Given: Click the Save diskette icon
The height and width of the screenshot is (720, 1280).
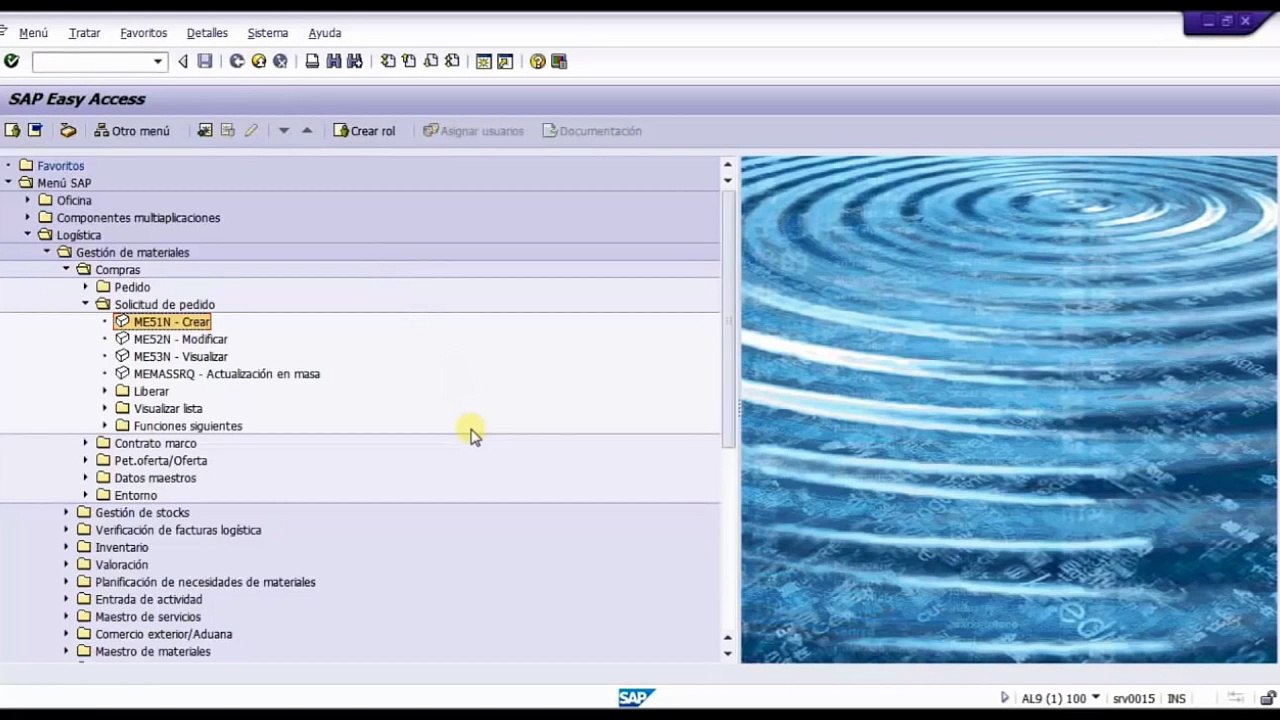Looking at the screenshot, I should 205,61.
